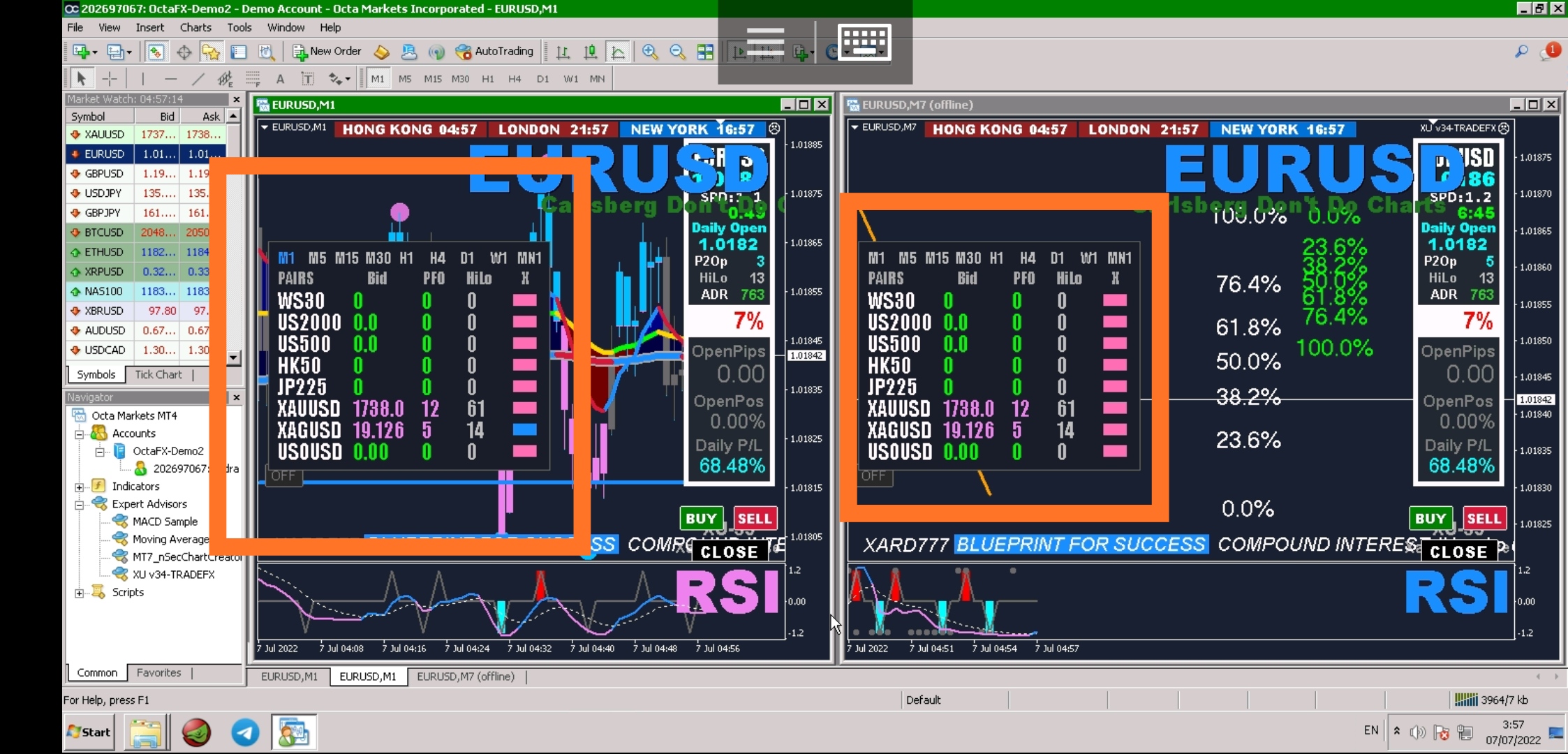Zoom in on the chart

[x=650, y=52]
